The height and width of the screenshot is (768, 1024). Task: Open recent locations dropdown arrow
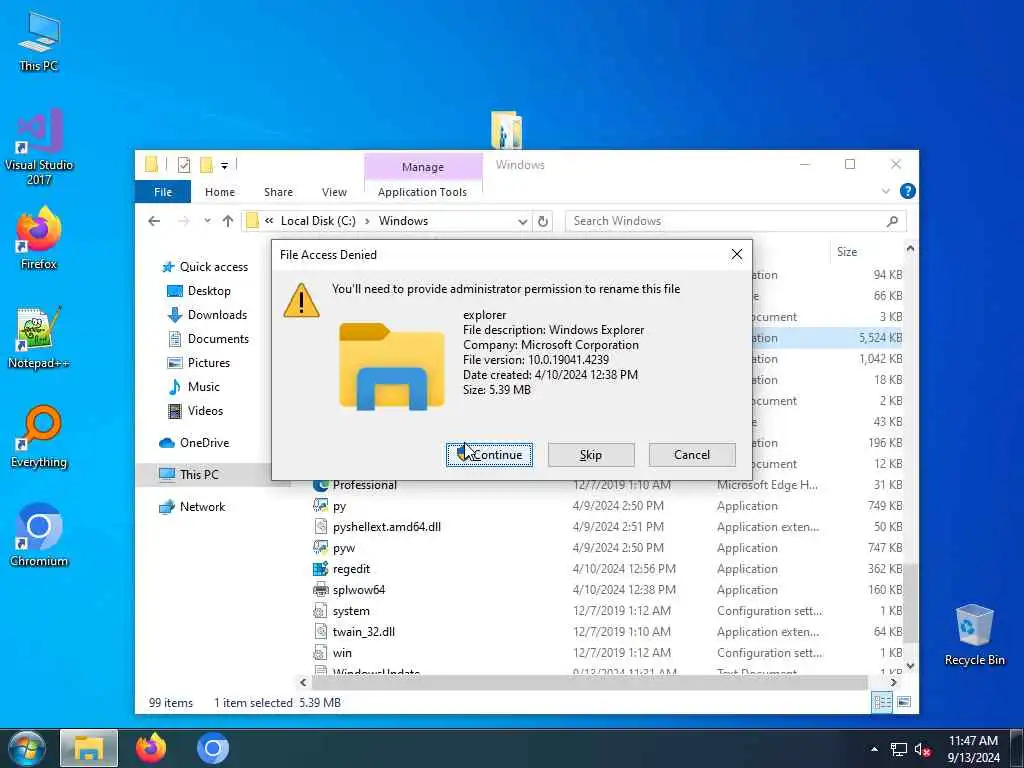tap(207, 221)
